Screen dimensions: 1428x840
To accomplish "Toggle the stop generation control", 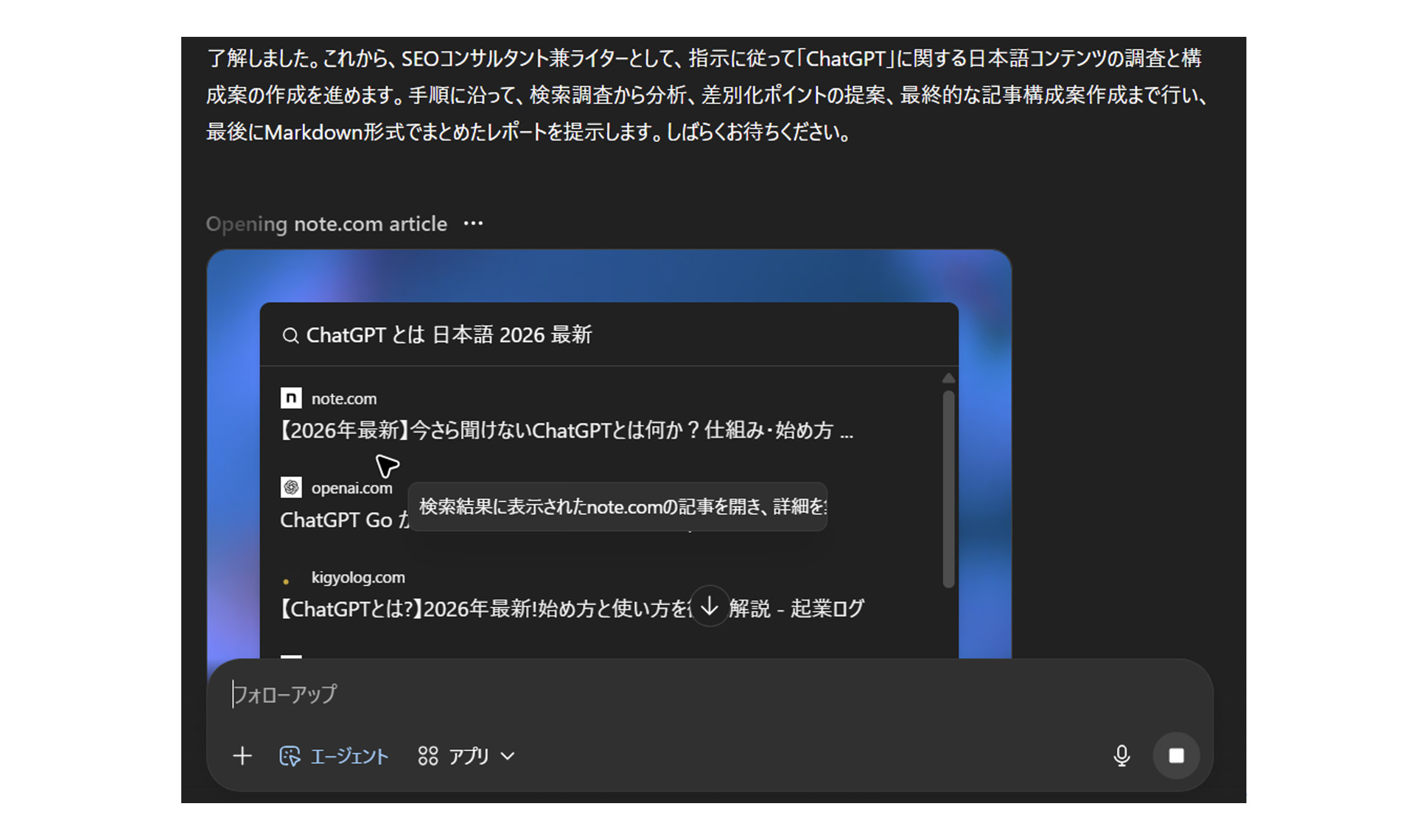I will click(1176, 755).
